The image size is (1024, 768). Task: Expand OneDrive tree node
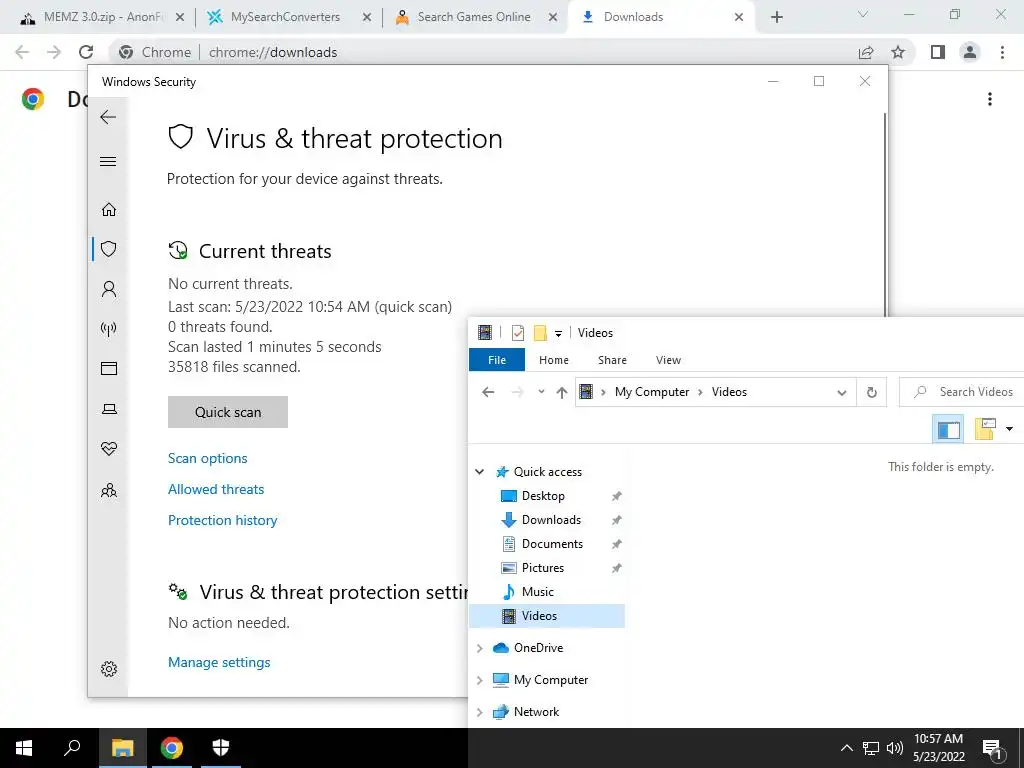479,648
